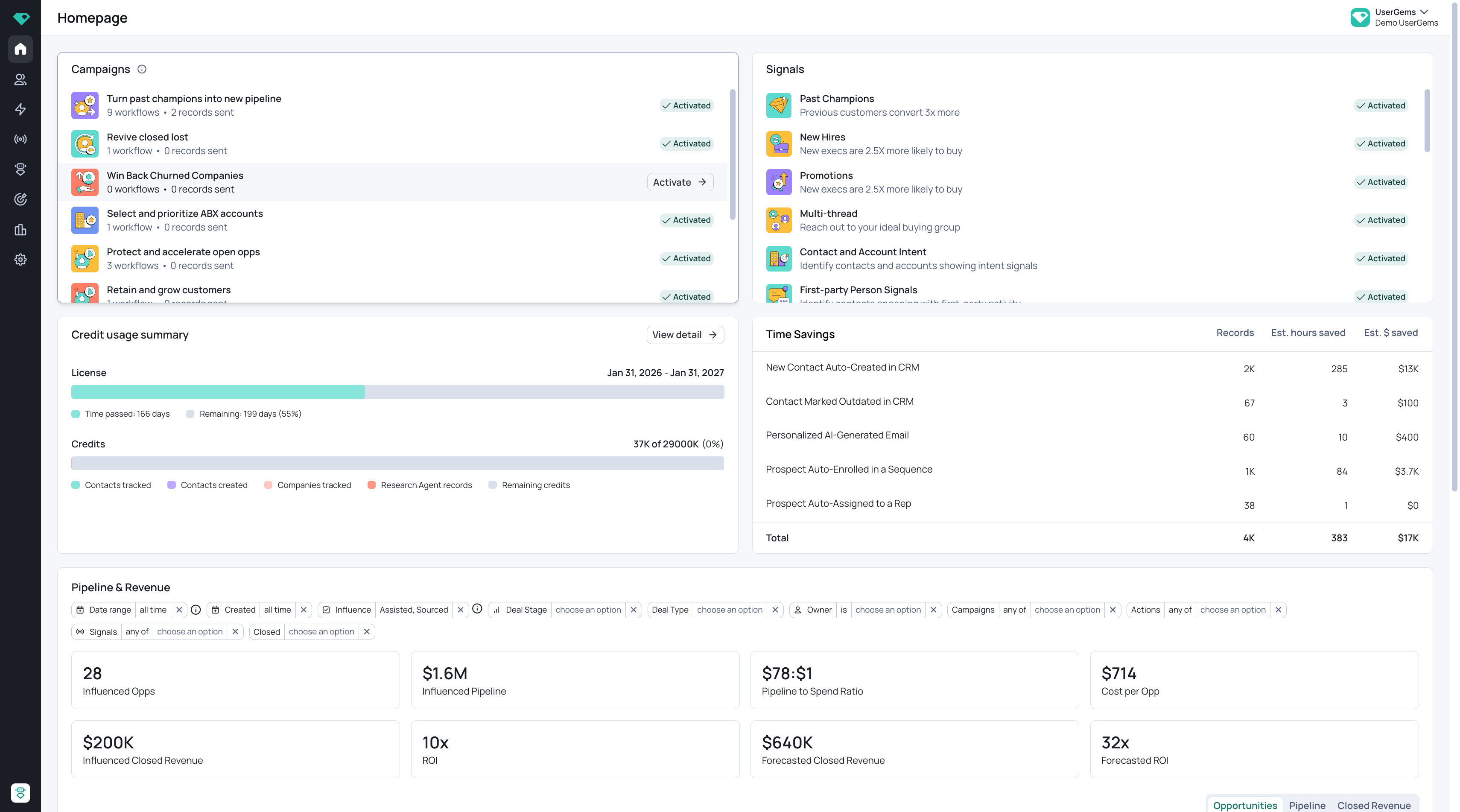Open the bar chart reports sidebar icon
Viewport: 1460px width, 812px height.
(x=20, y=230)
